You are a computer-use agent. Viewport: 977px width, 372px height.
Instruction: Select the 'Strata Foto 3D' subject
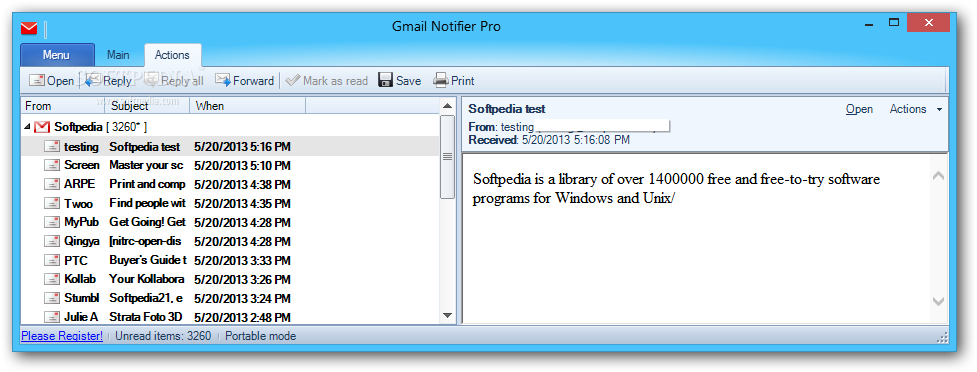point(145,317)
